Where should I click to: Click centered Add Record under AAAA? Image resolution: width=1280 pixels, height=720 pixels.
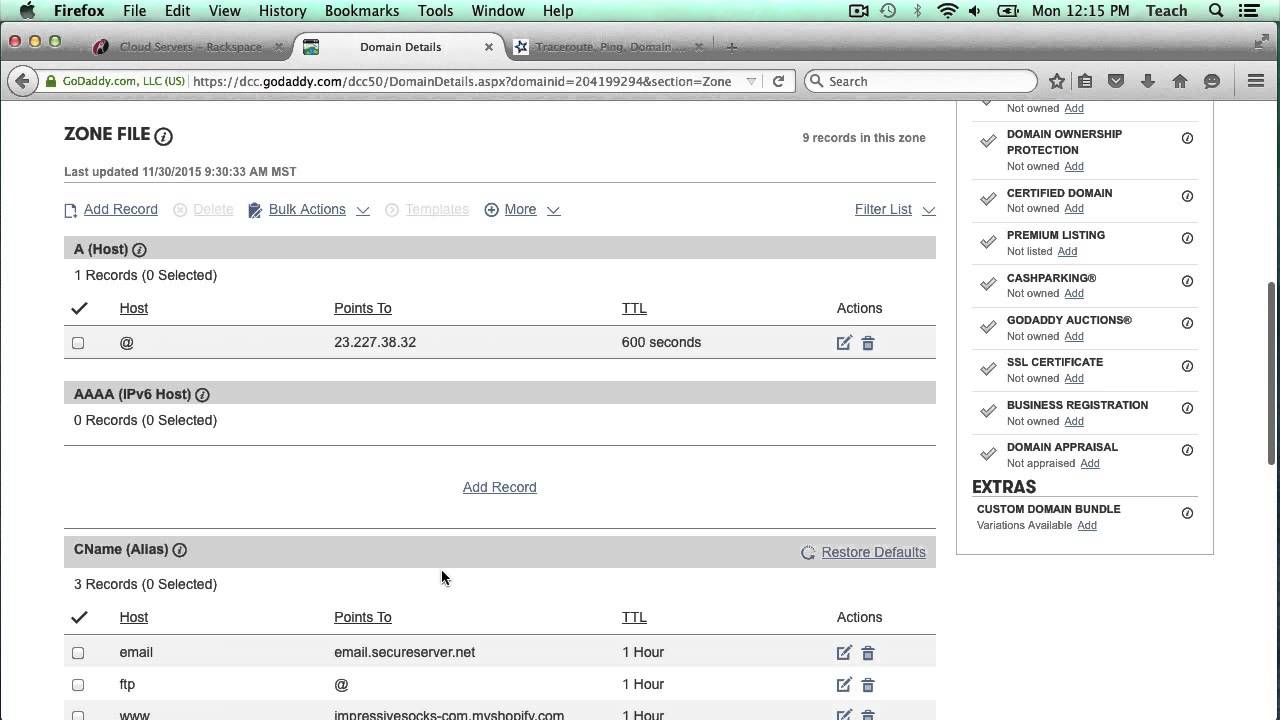pos(500,487)
